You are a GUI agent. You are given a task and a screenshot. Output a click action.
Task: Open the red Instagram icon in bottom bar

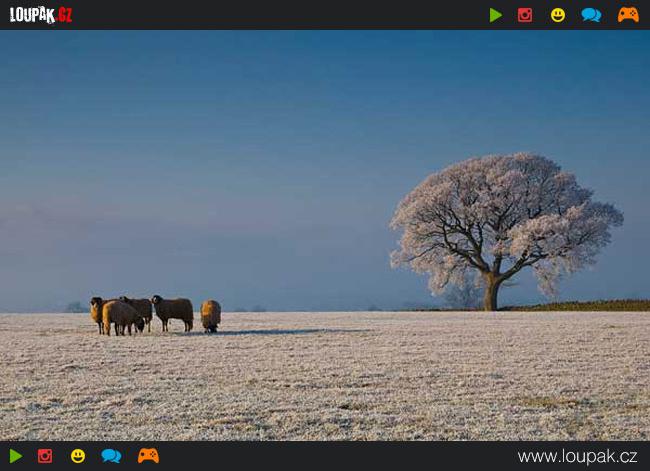45,456
